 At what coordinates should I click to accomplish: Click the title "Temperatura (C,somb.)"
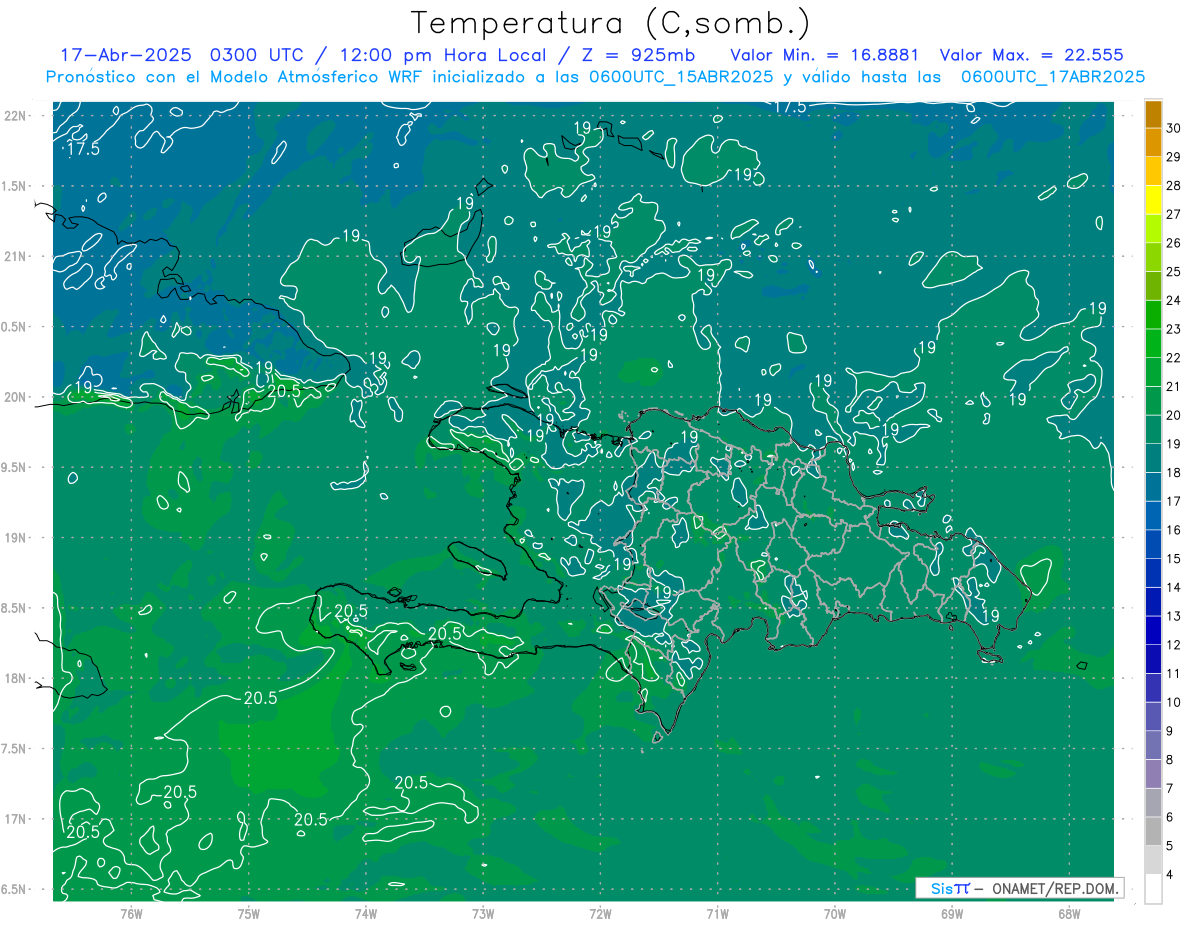[610, 23]
